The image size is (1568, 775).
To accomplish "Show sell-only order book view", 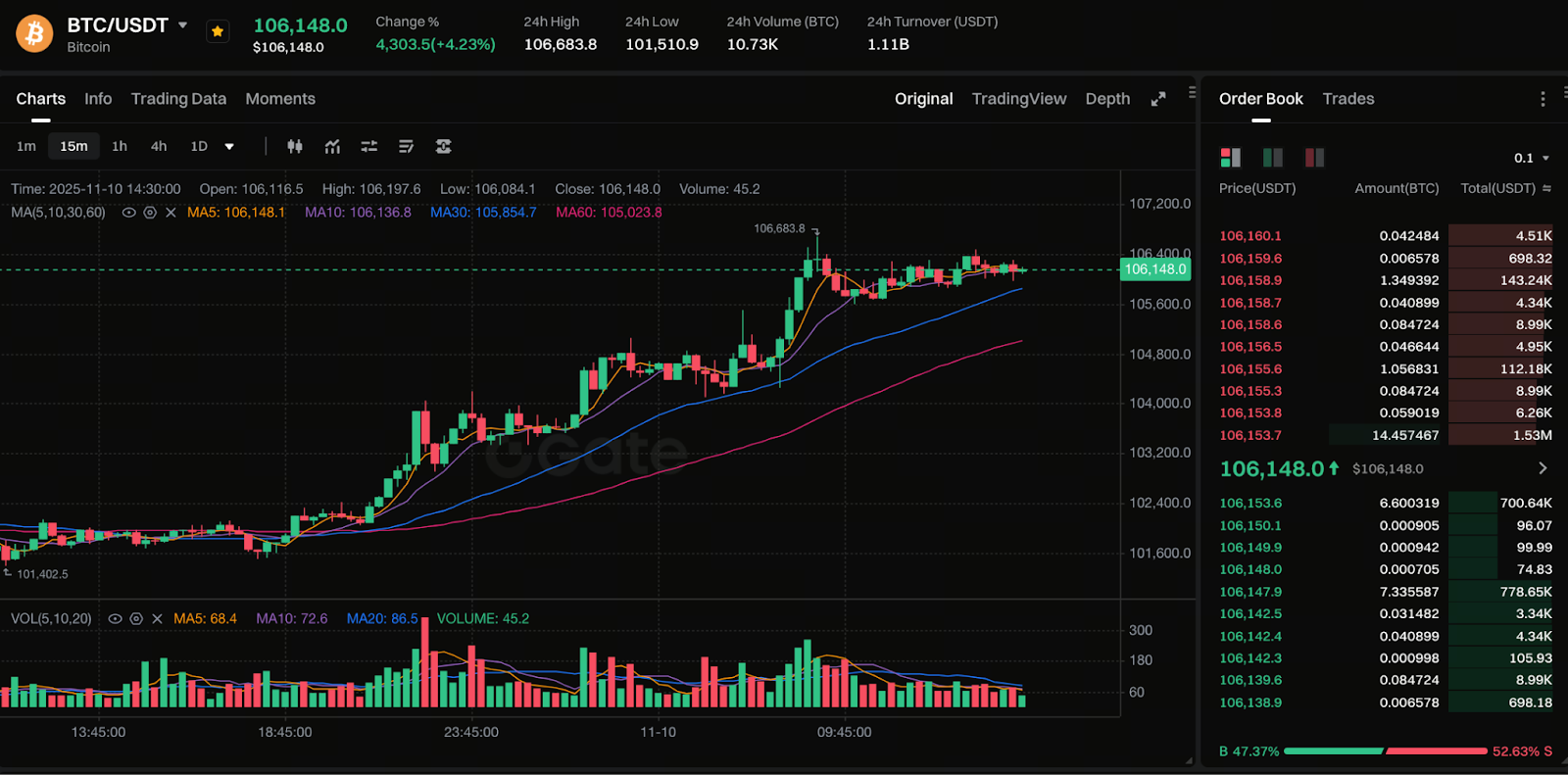I will [1314, 158].
